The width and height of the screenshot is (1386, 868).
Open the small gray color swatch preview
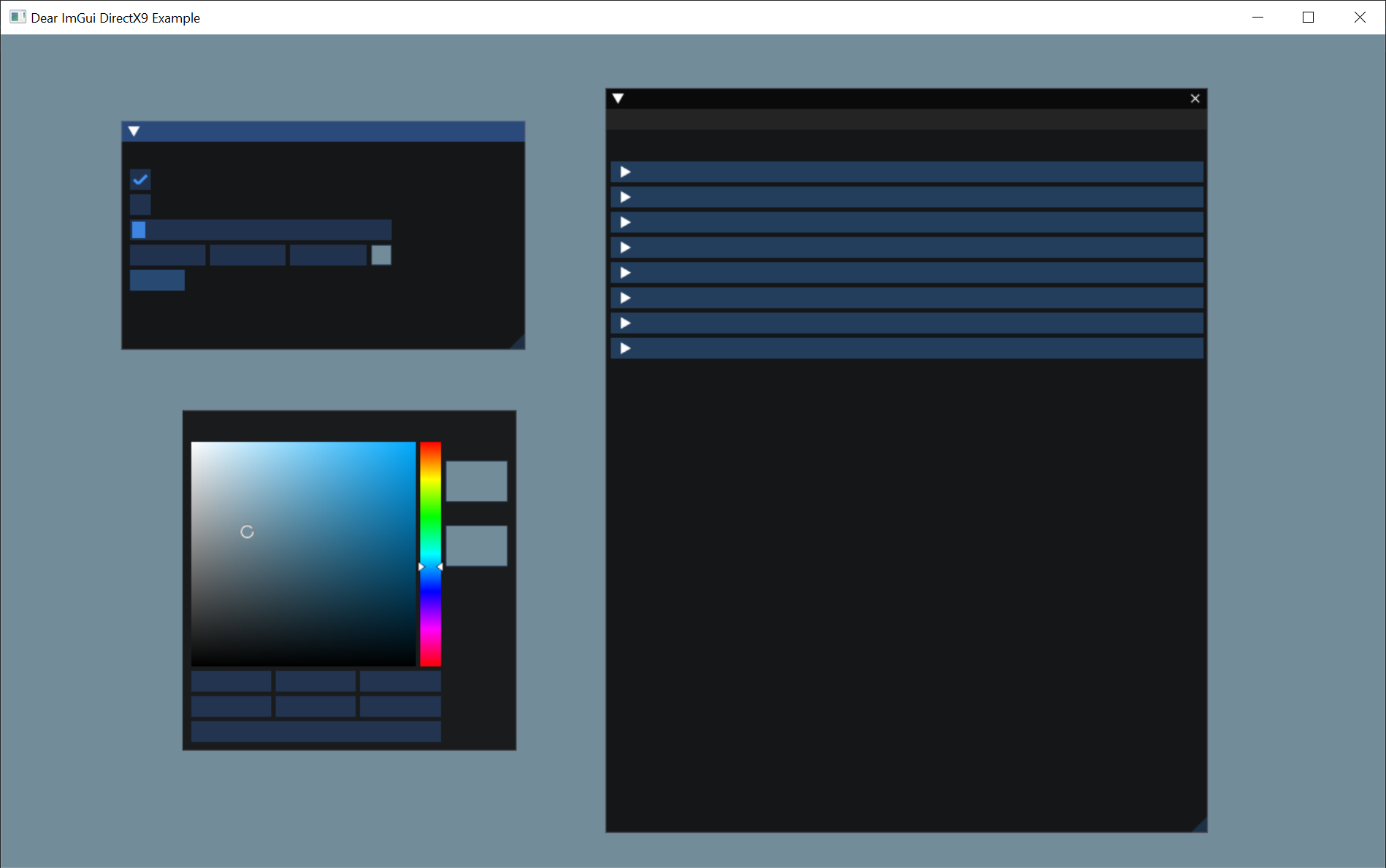click(x=381, y=255)
